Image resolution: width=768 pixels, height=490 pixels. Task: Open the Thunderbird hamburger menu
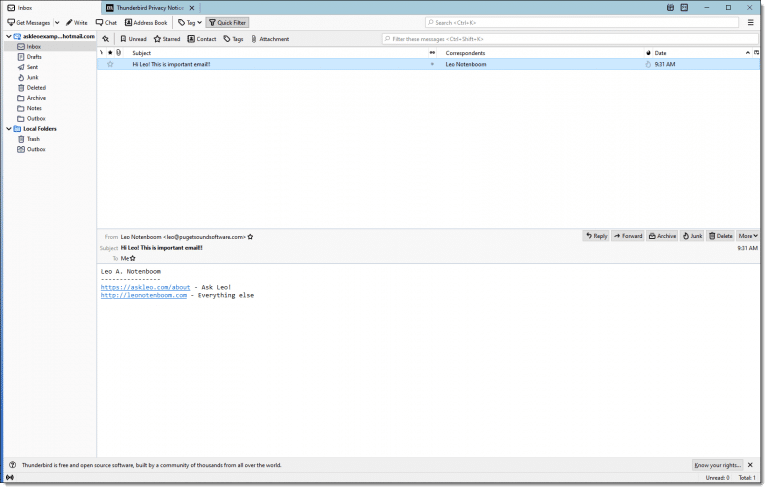(x=750, y=23)
